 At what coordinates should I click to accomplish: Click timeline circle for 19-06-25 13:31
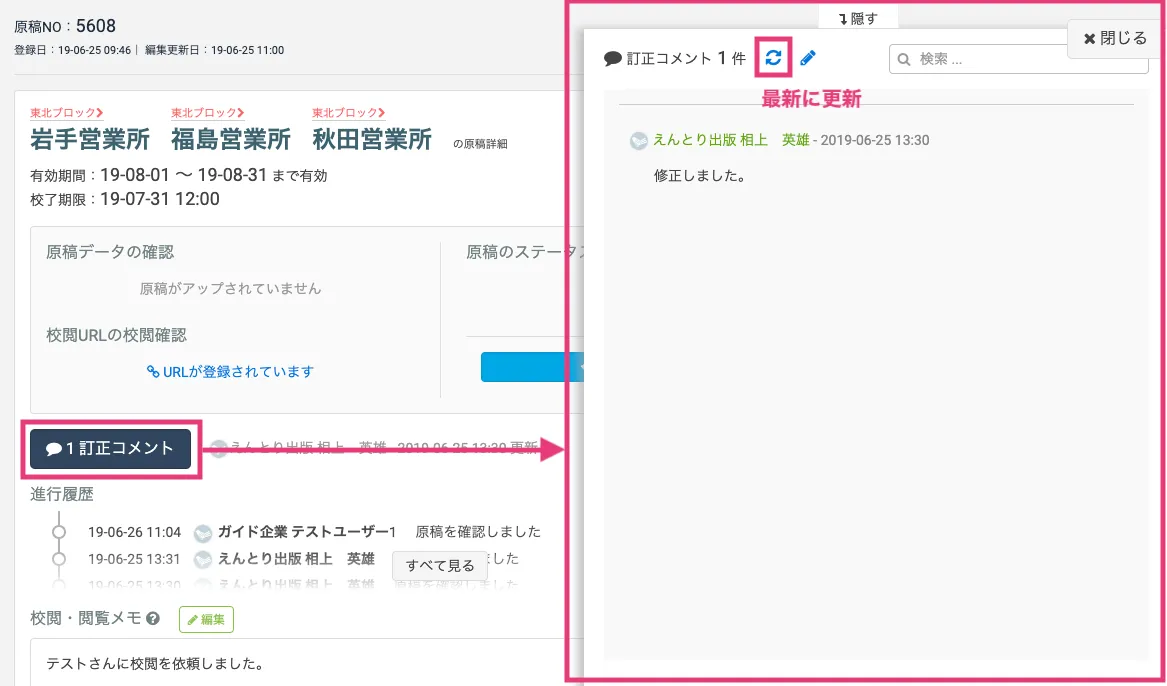click(59, 559)
